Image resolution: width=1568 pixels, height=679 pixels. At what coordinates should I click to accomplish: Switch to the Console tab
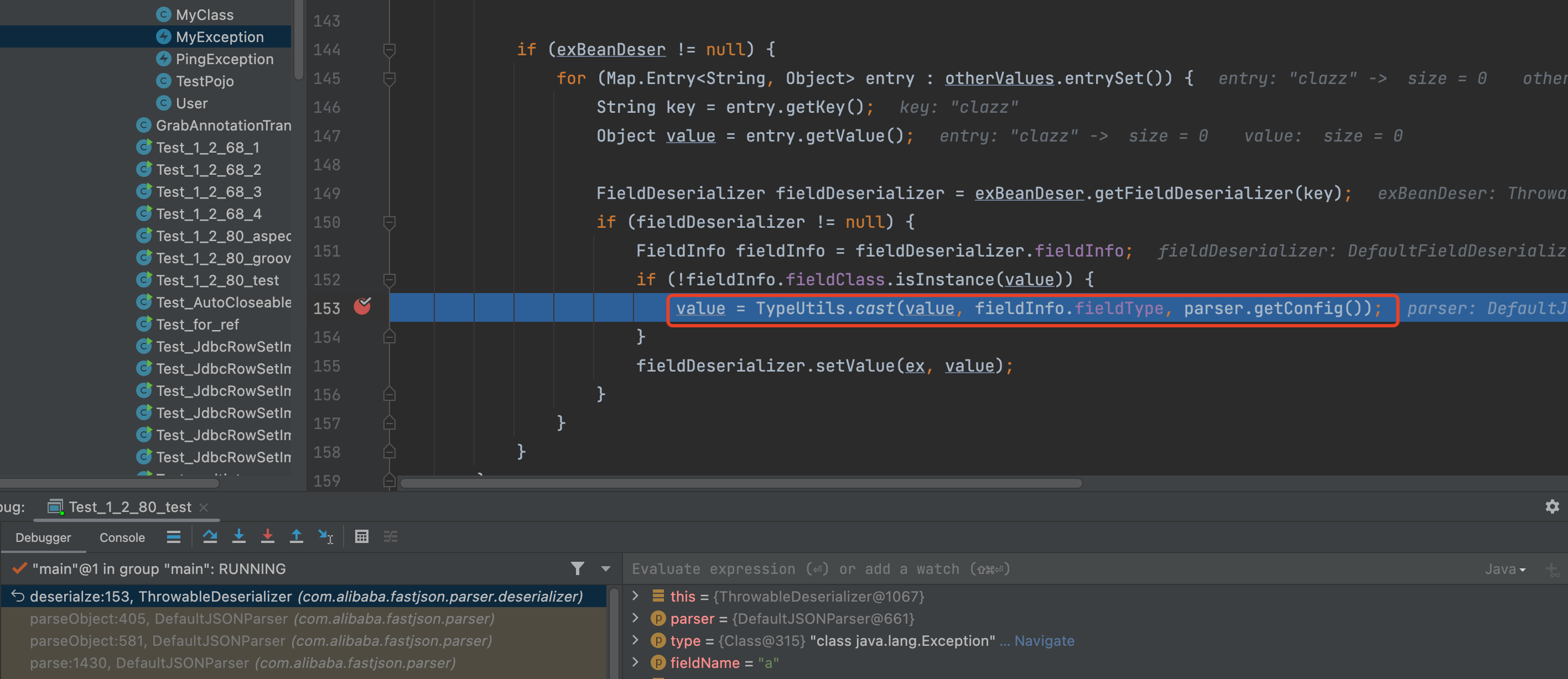pos(122,537)
